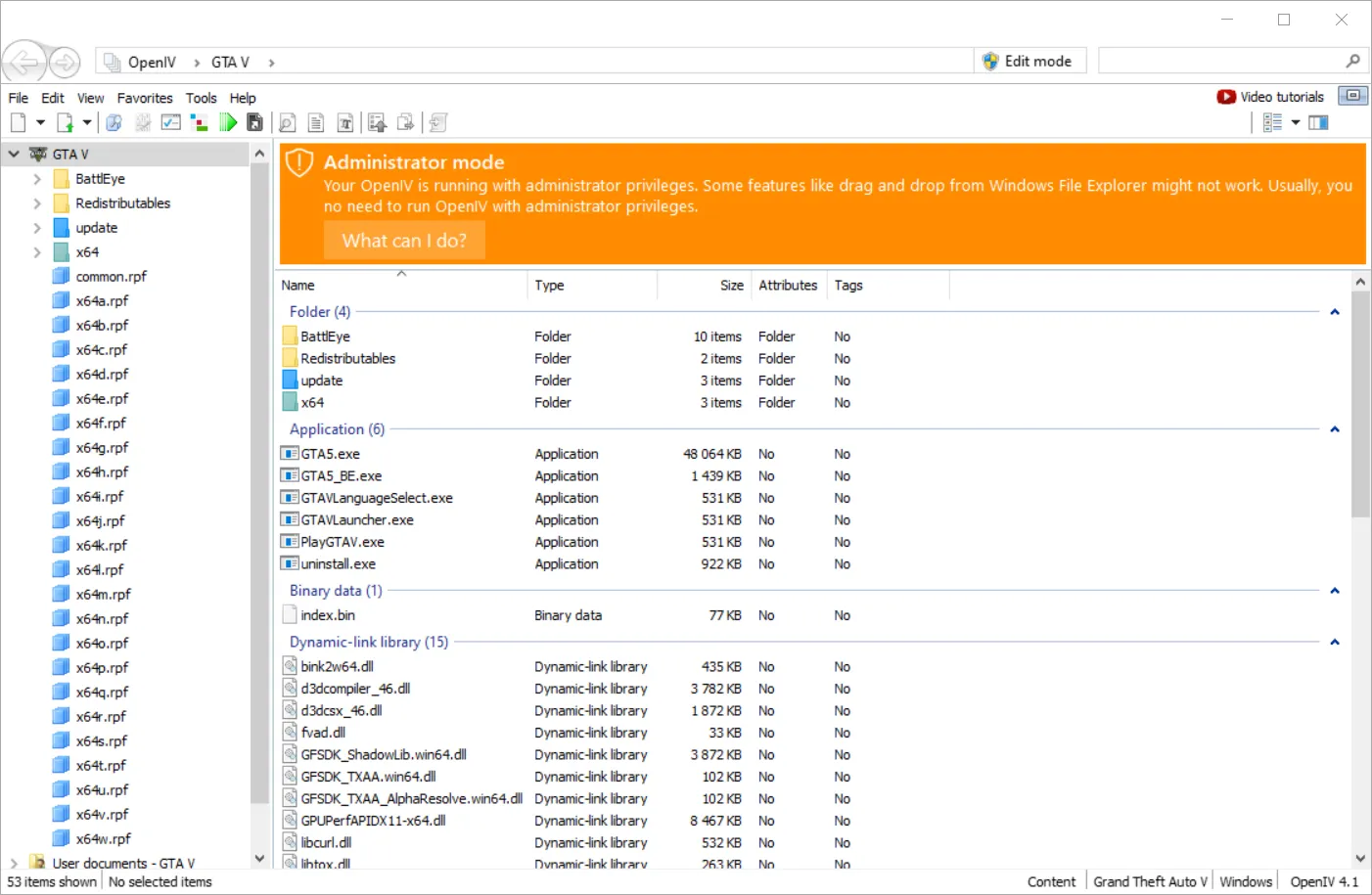Toggle the preview pane layout icon
This screenshot has width=1372, height=895.
click(1318, 122)
